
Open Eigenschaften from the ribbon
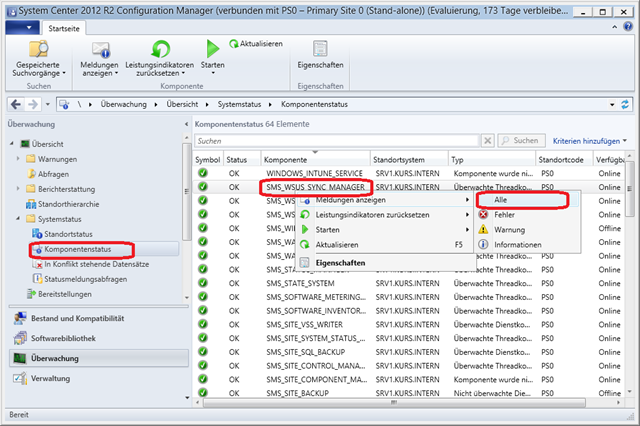tap(320, 55)
